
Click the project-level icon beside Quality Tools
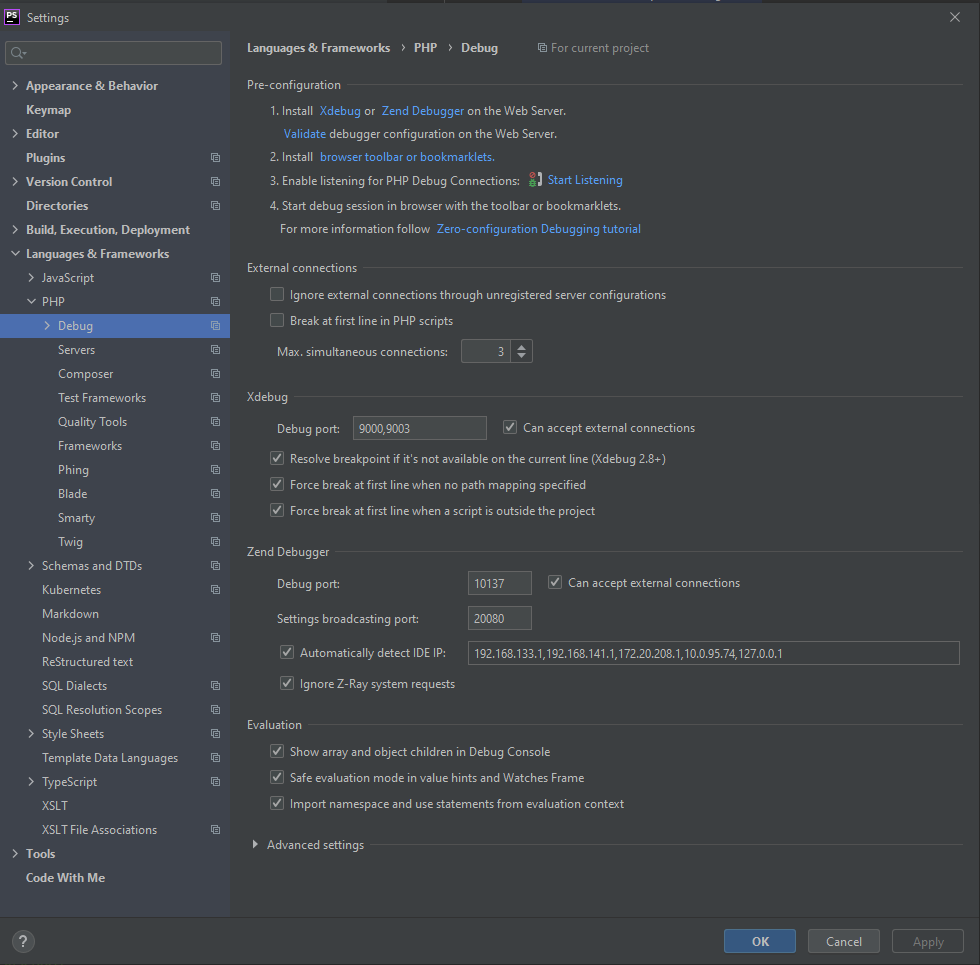215,422
